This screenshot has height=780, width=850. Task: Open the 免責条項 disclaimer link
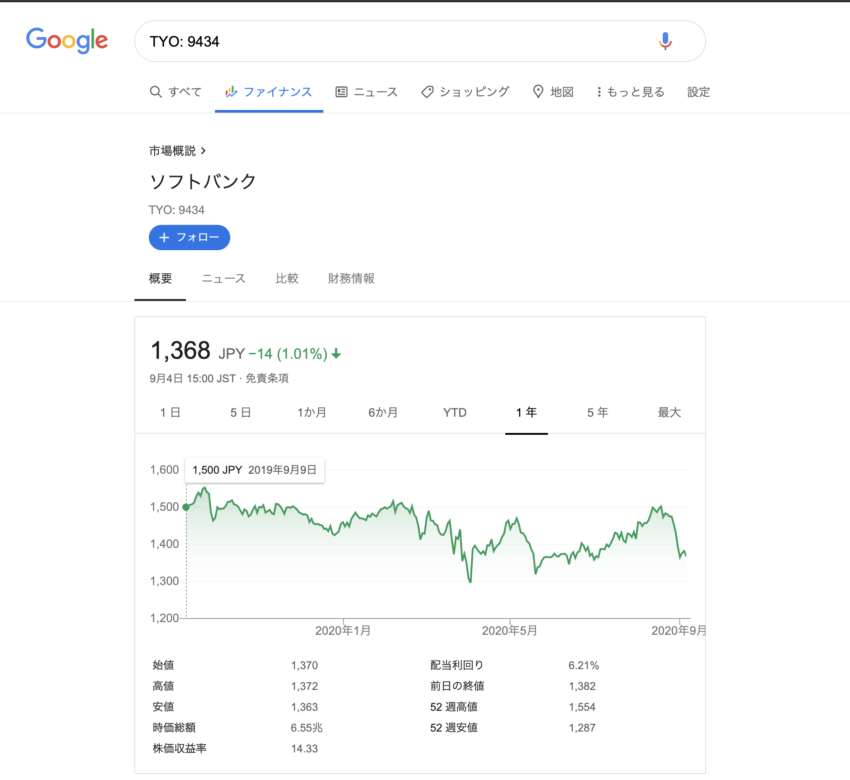267,378
